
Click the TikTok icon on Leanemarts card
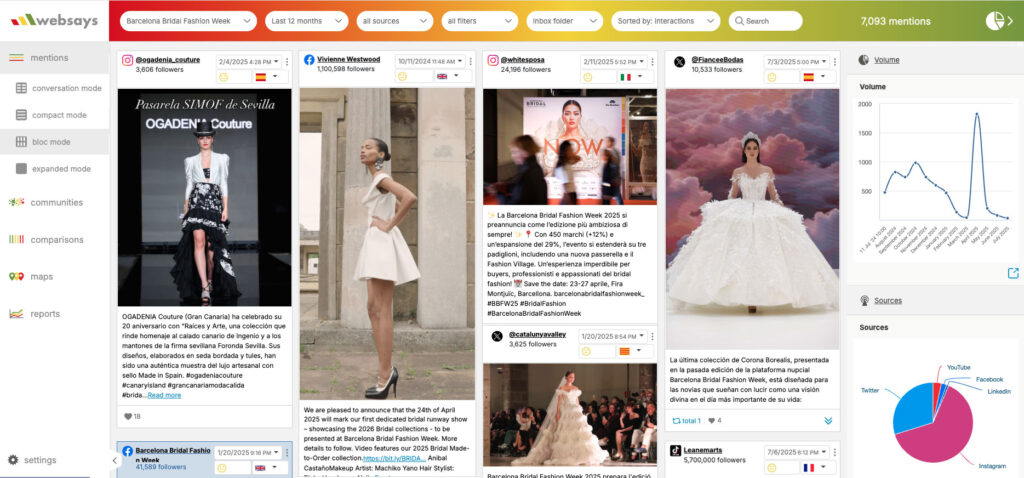pos(676,451)
